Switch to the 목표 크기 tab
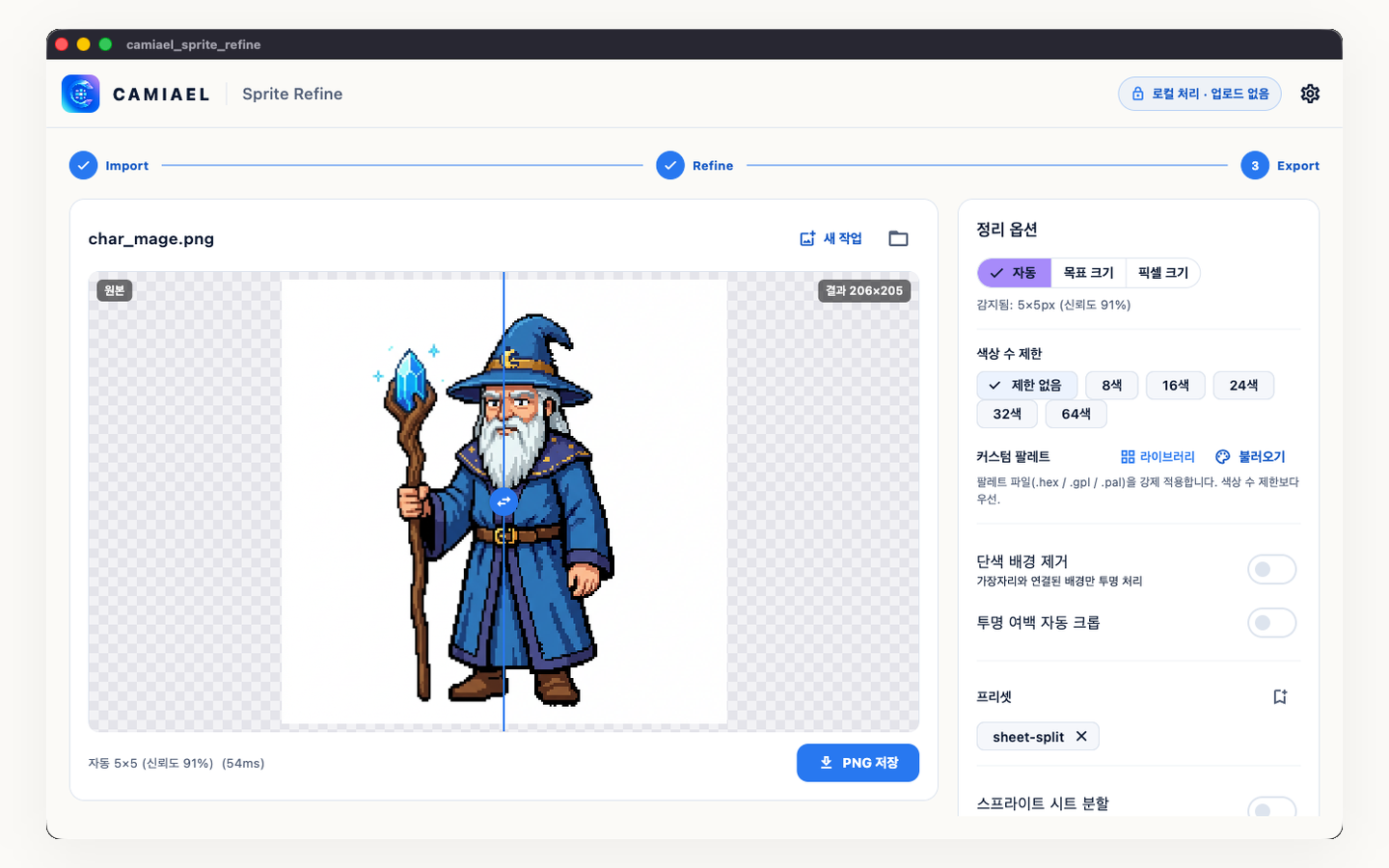Viewport: 1389px width, 868px height. click(1088, 273)
